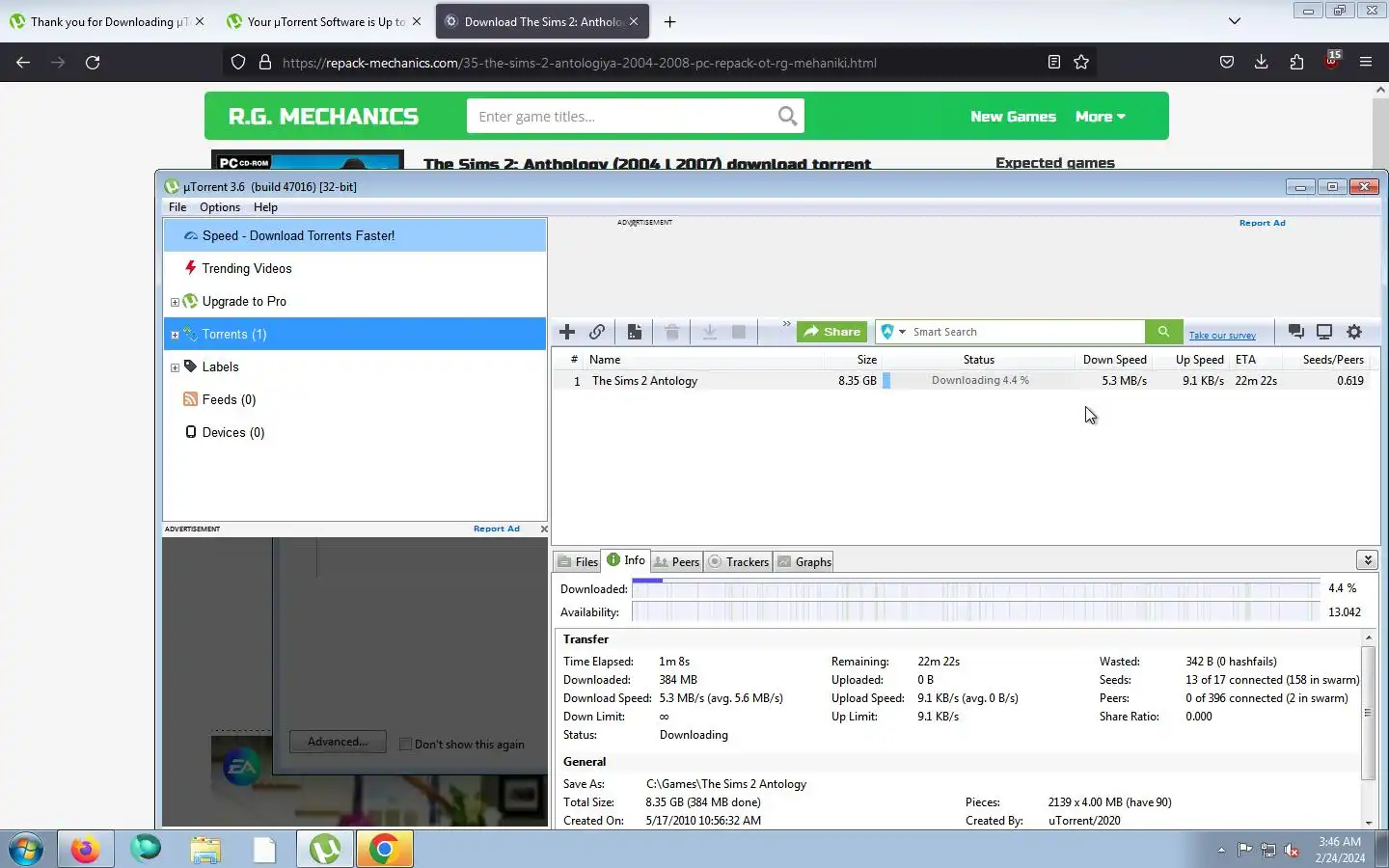Click the Upgrade to Pro logo icon
The width and height of the screenshot is (1389, 868).
click(x=190, y=301)
